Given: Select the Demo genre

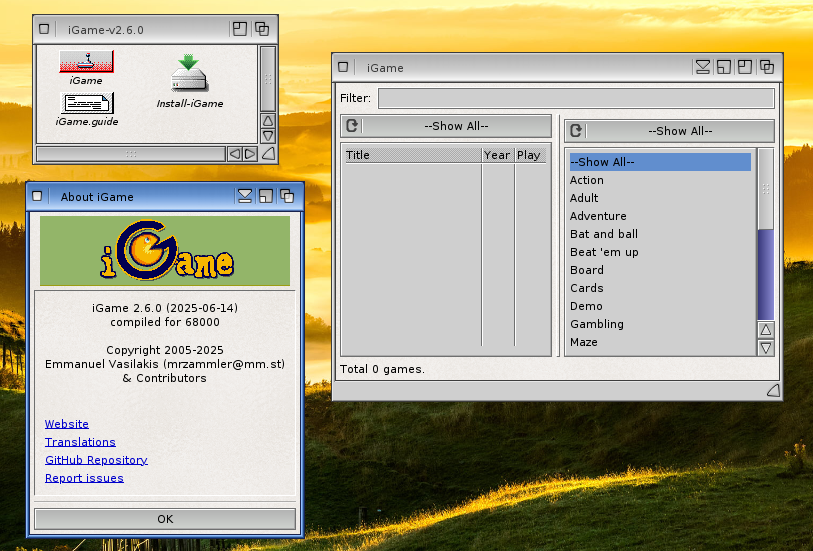Looking at the screenshot, I should tap(660, 306).
